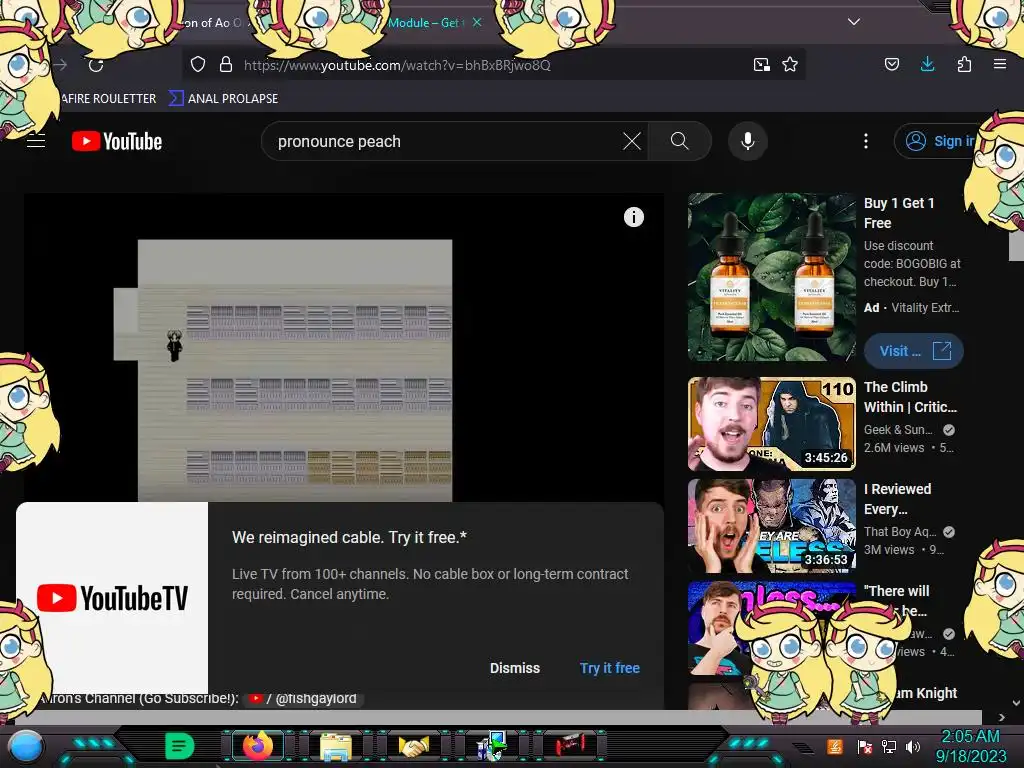
Task: Open the @fishgaylord channel link
Action: 304,698
